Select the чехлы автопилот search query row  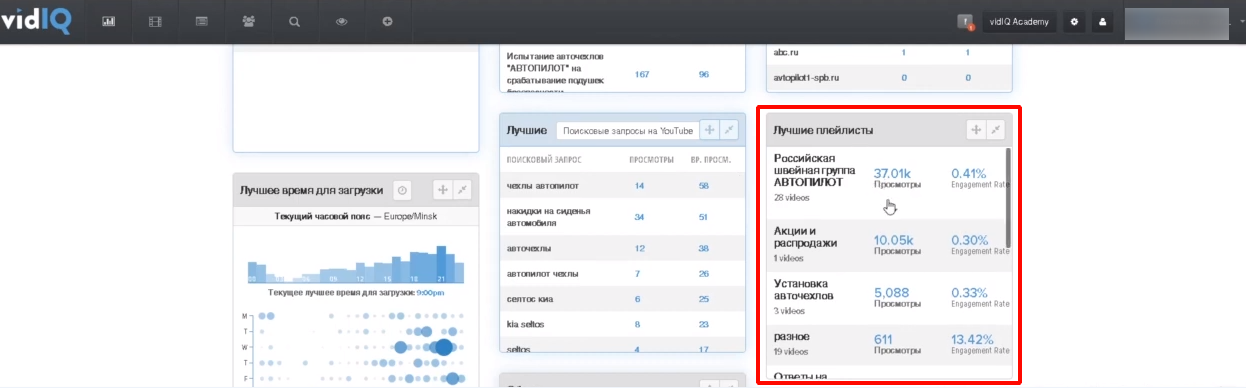pyautogui.click(x=622, y=186)
